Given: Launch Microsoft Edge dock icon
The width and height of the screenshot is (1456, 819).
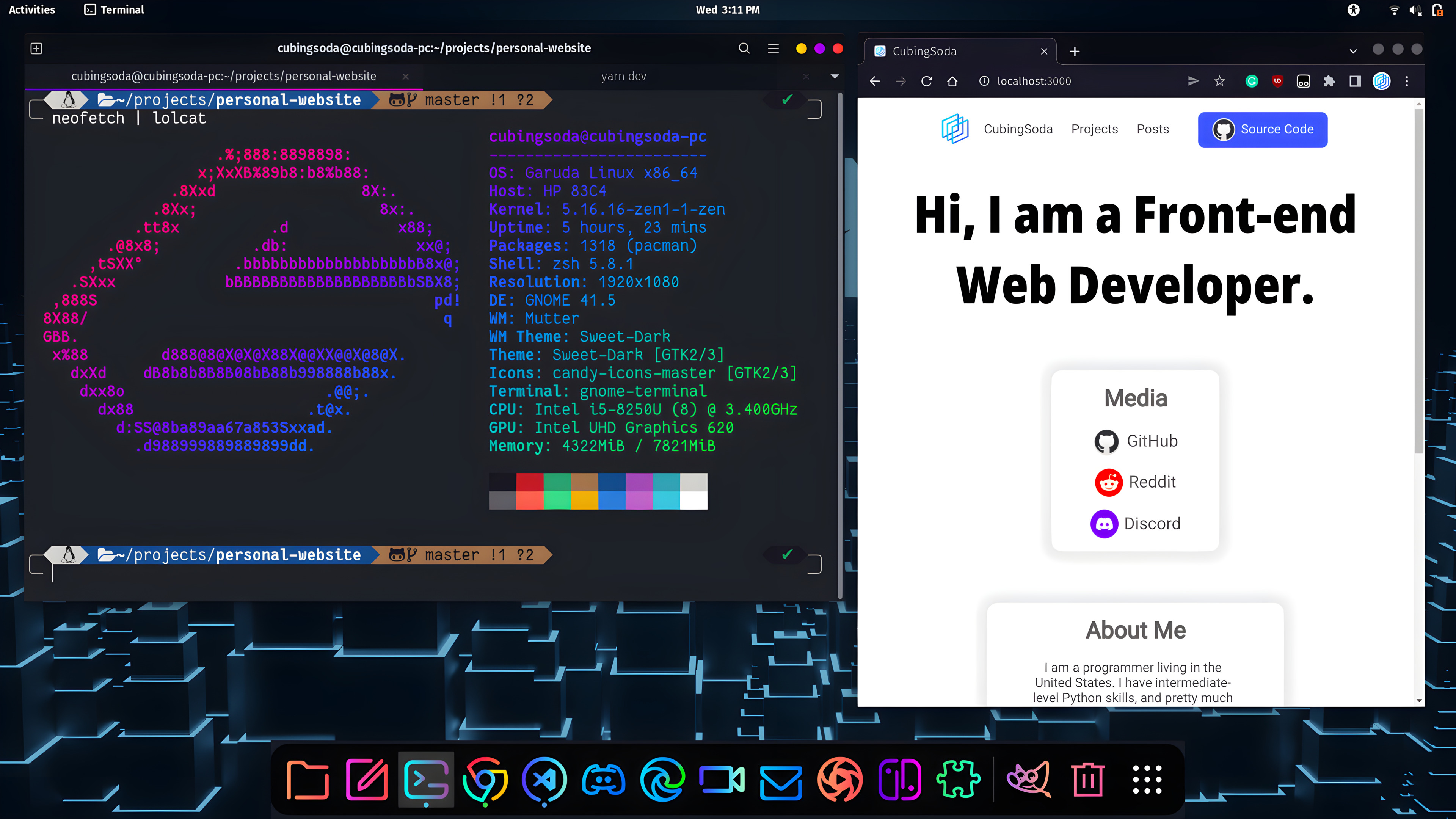Looking at the screenshot, I should coord(662,780).
